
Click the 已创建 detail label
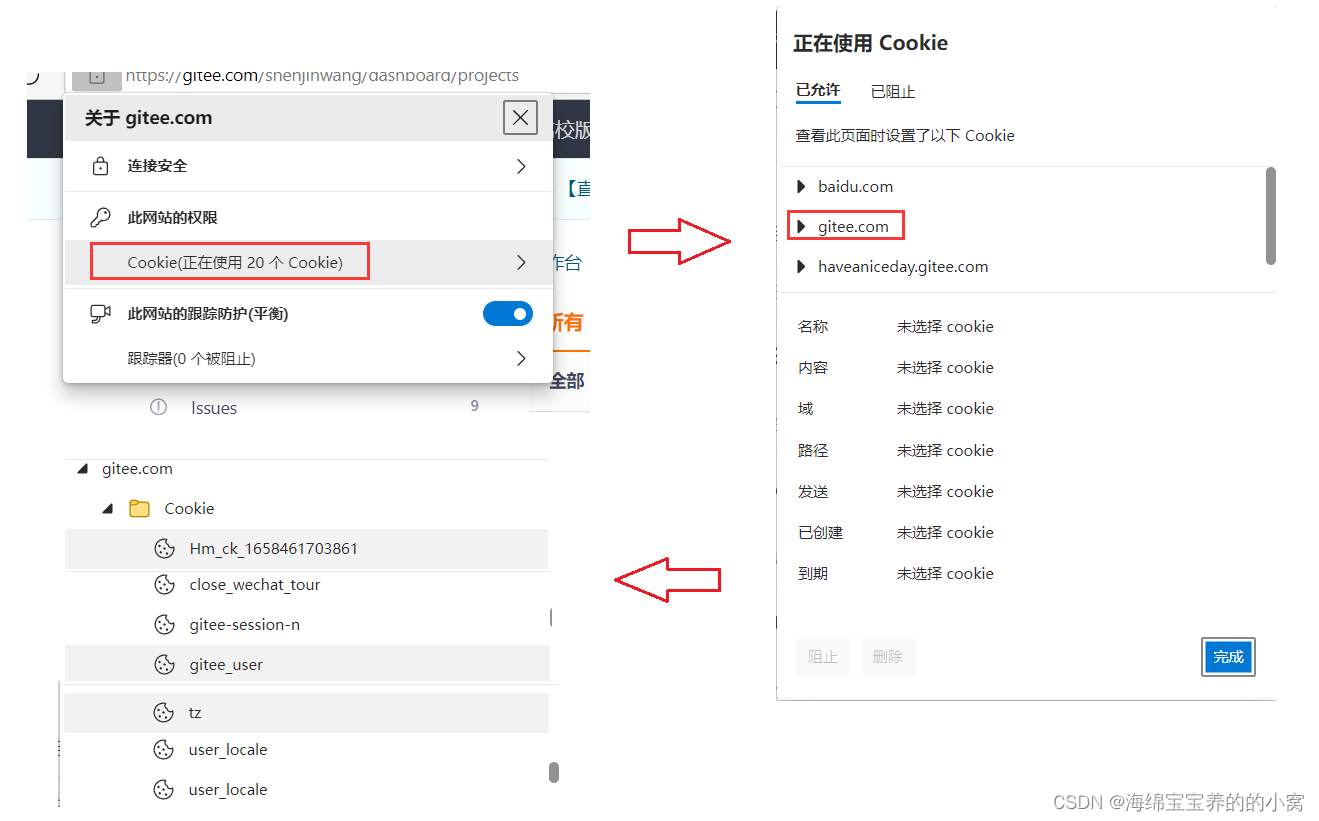[821, 533]
